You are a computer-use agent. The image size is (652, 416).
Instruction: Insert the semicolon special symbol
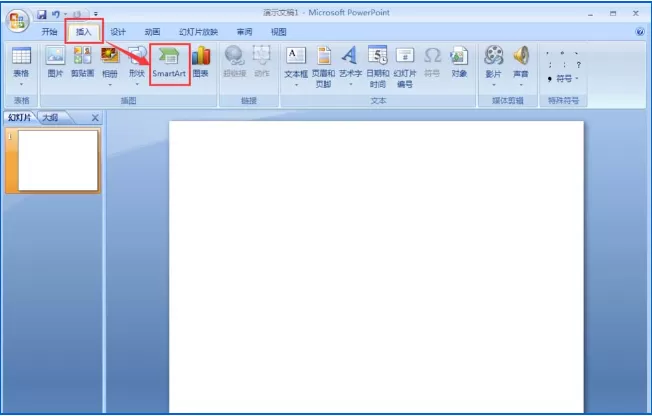point(550,65)
